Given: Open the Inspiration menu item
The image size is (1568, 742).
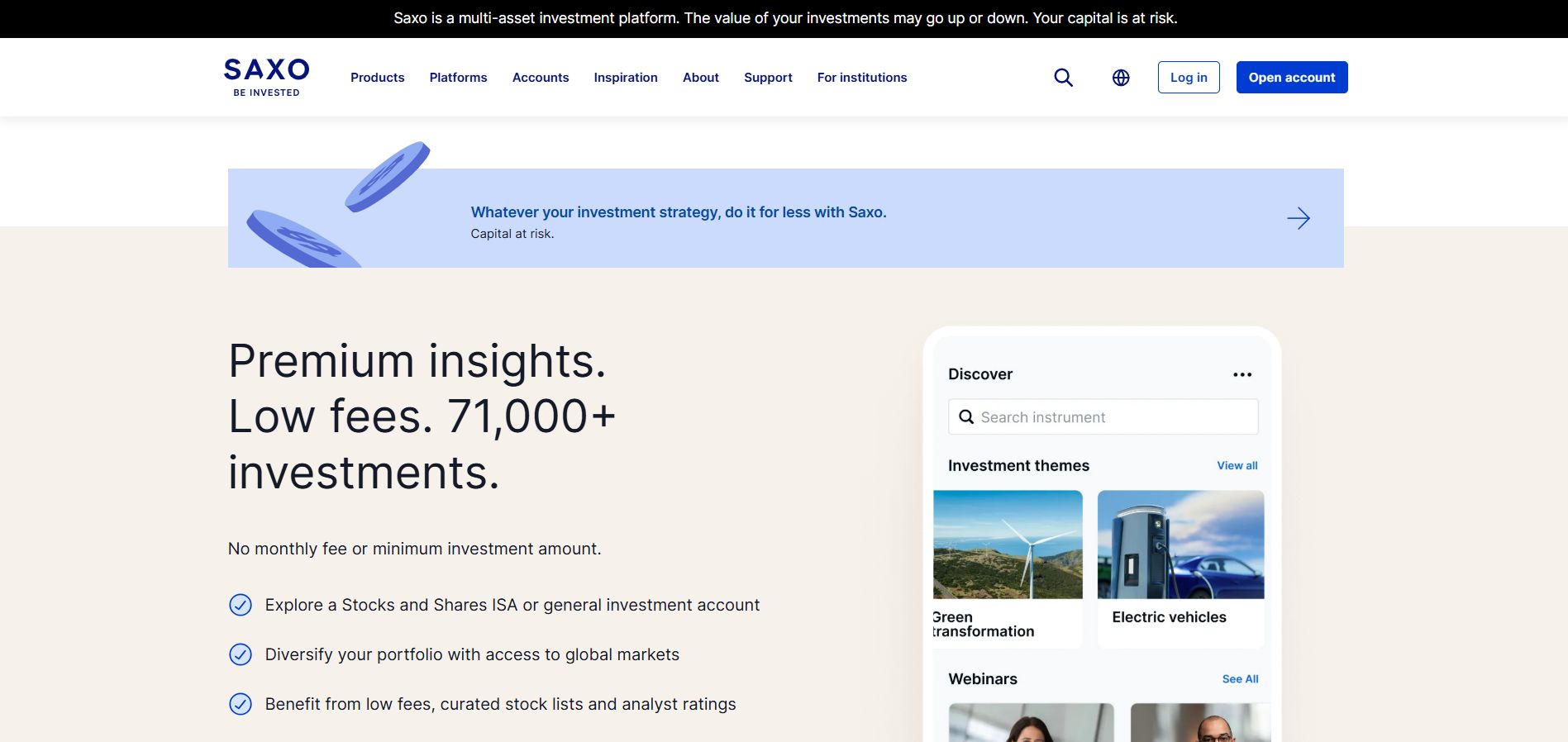Looking at the screenshot, I should pos(626,78).
